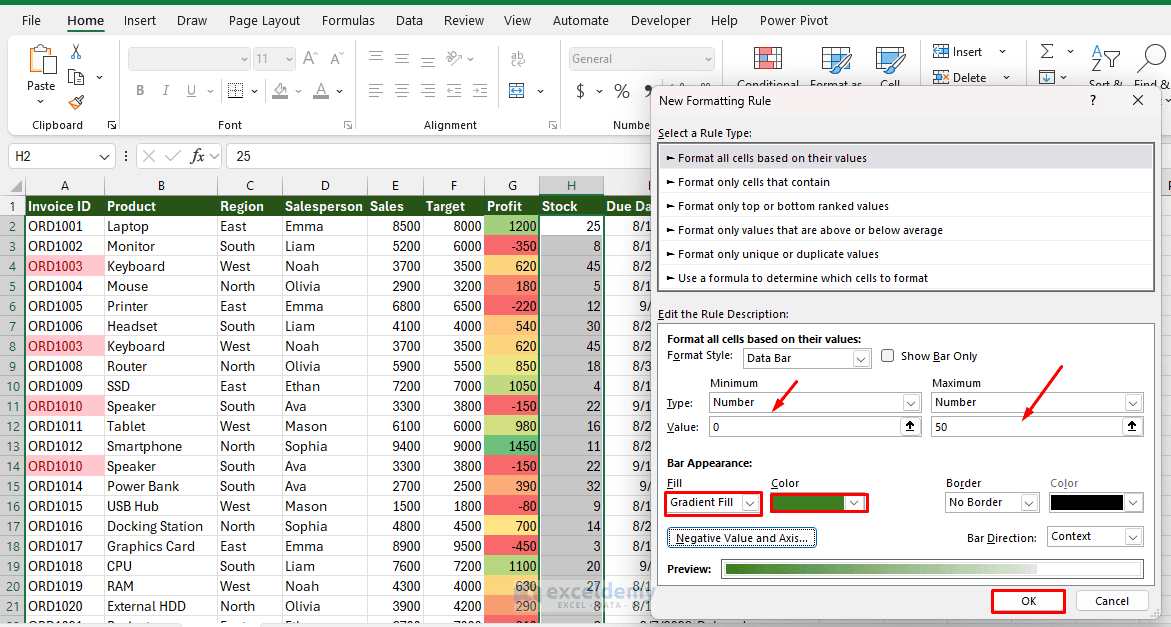Open the Format Style dropdown
1171x627 pixels.
[x=860, y=358]
